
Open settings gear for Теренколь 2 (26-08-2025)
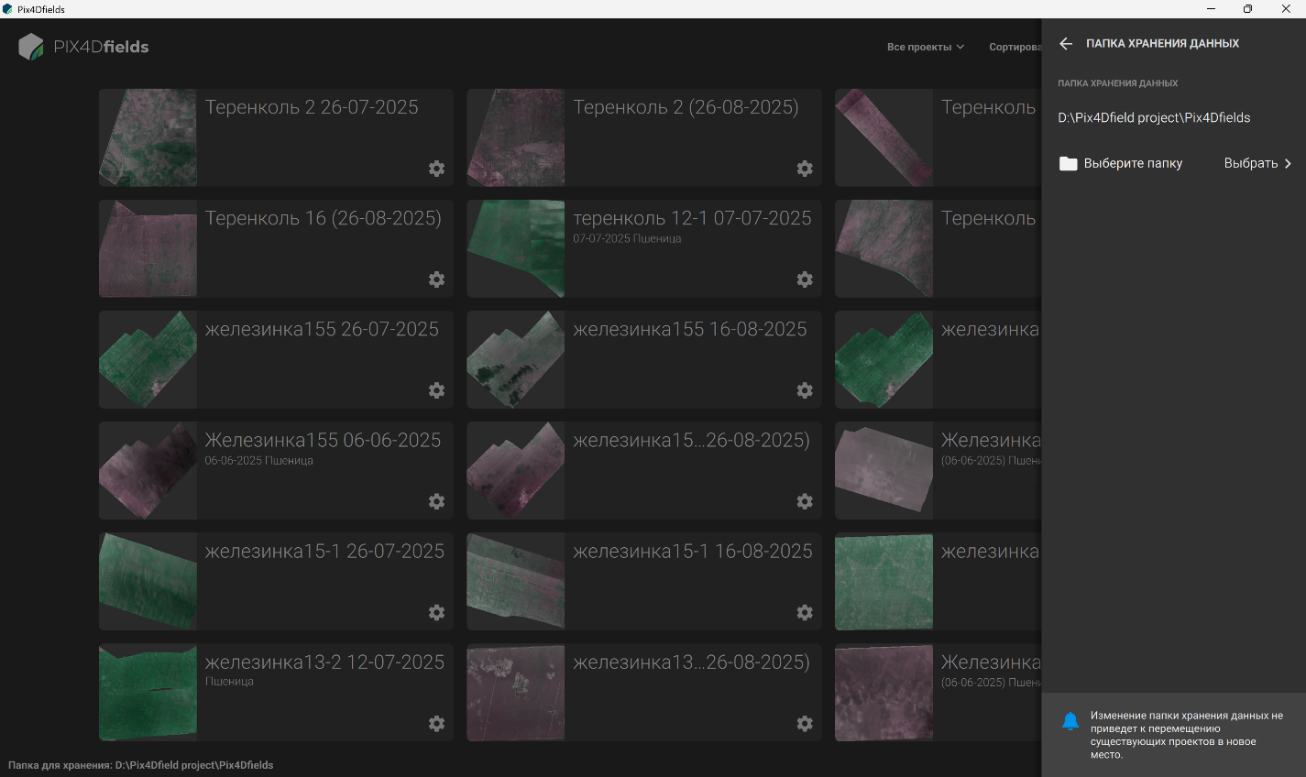click(x=805, y=169)
